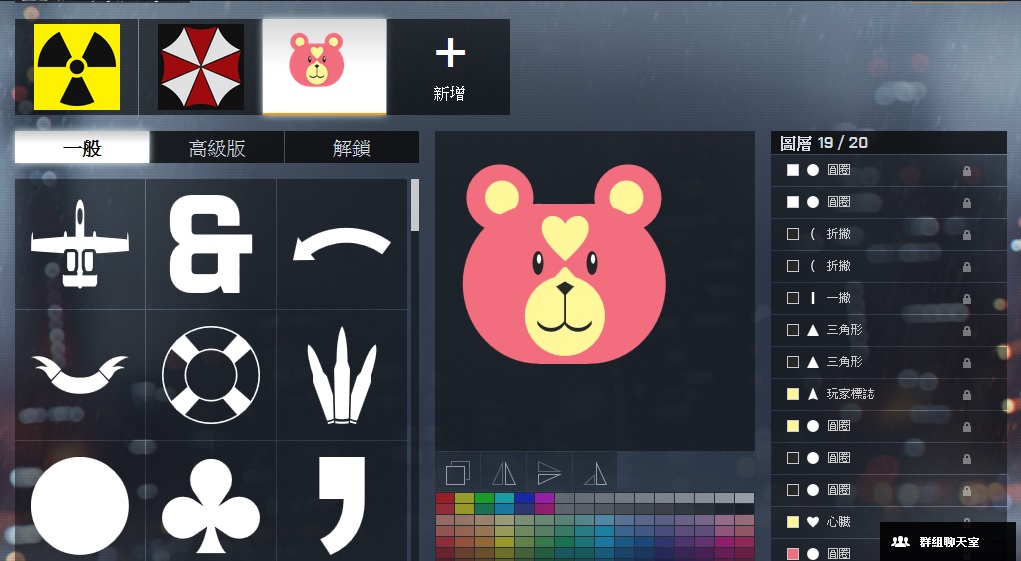Viewport: 1021px width, 561px height.
Task: Select the red umbrella emblem thumbnail
Action: pyautogui.click(x=200, y=67)
